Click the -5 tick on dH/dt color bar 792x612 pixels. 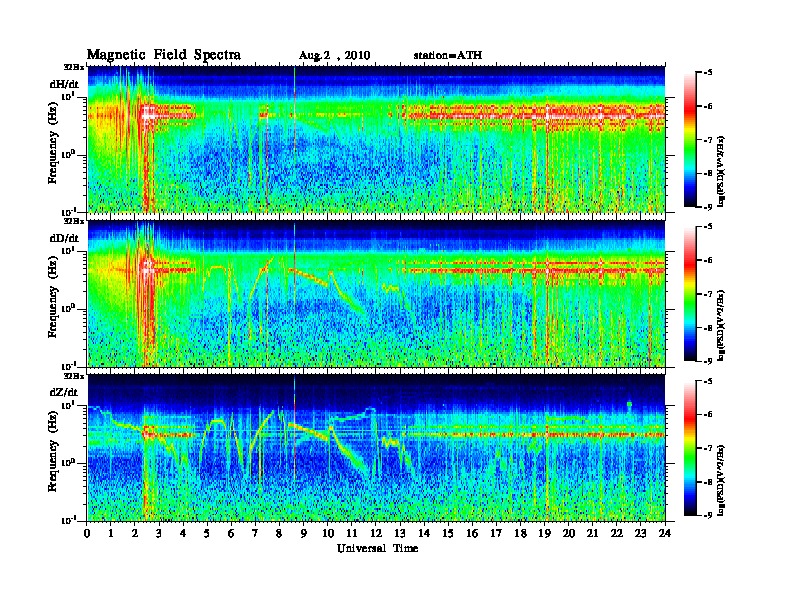tap(707, 73)
